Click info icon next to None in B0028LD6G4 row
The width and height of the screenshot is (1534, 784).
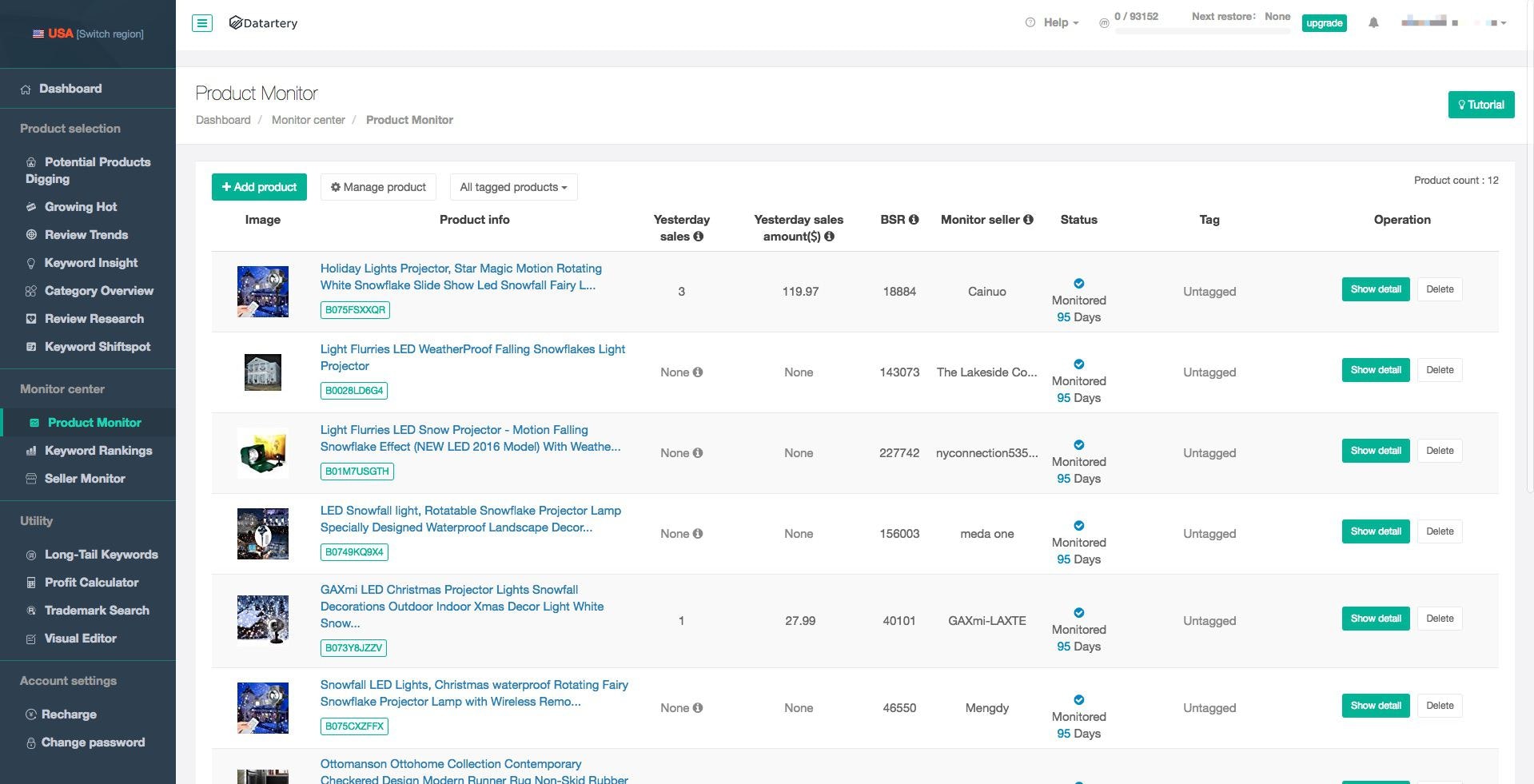coord(698,372)
